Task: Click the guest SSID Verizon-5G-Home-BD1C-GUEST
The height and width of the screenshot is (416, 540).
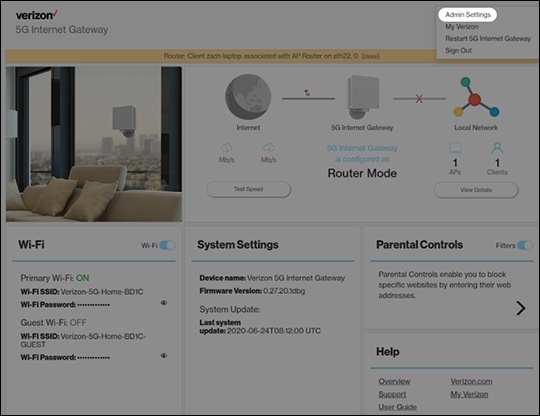Action: click(83, 340)
